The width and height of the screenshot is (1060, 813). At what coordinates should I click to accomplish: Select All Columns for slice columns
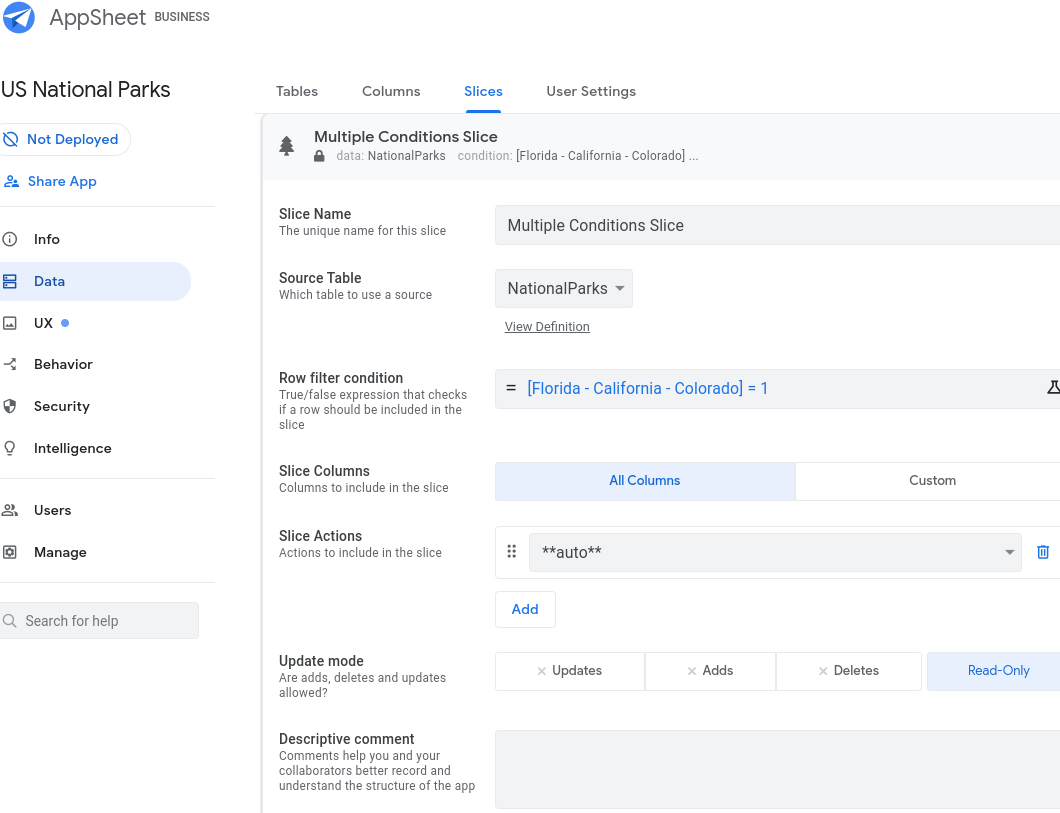tap(645, 481)
